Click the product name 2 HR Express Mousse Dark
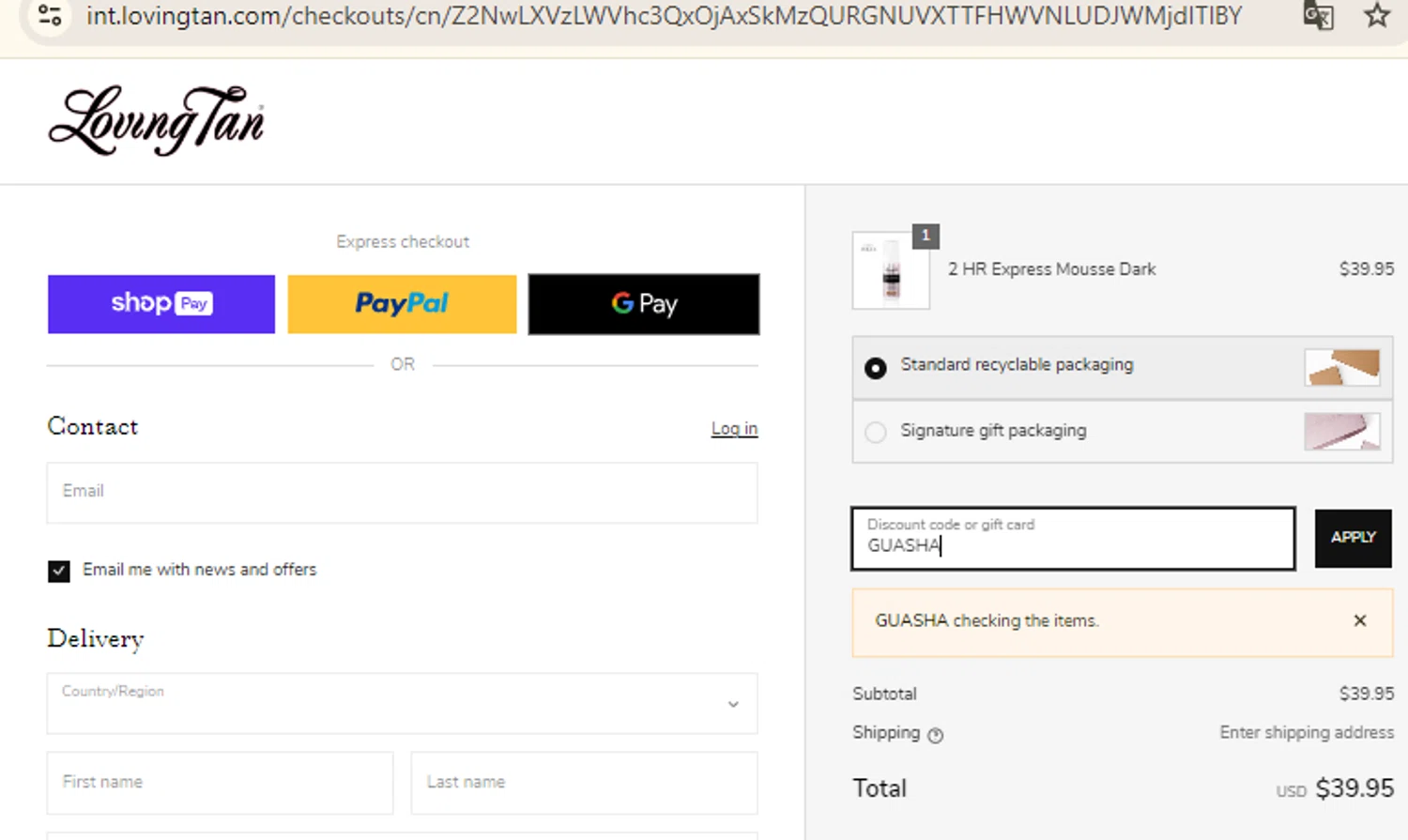Image resolution: width=1408 pixels, height=840 pixels. point(1051,269)
